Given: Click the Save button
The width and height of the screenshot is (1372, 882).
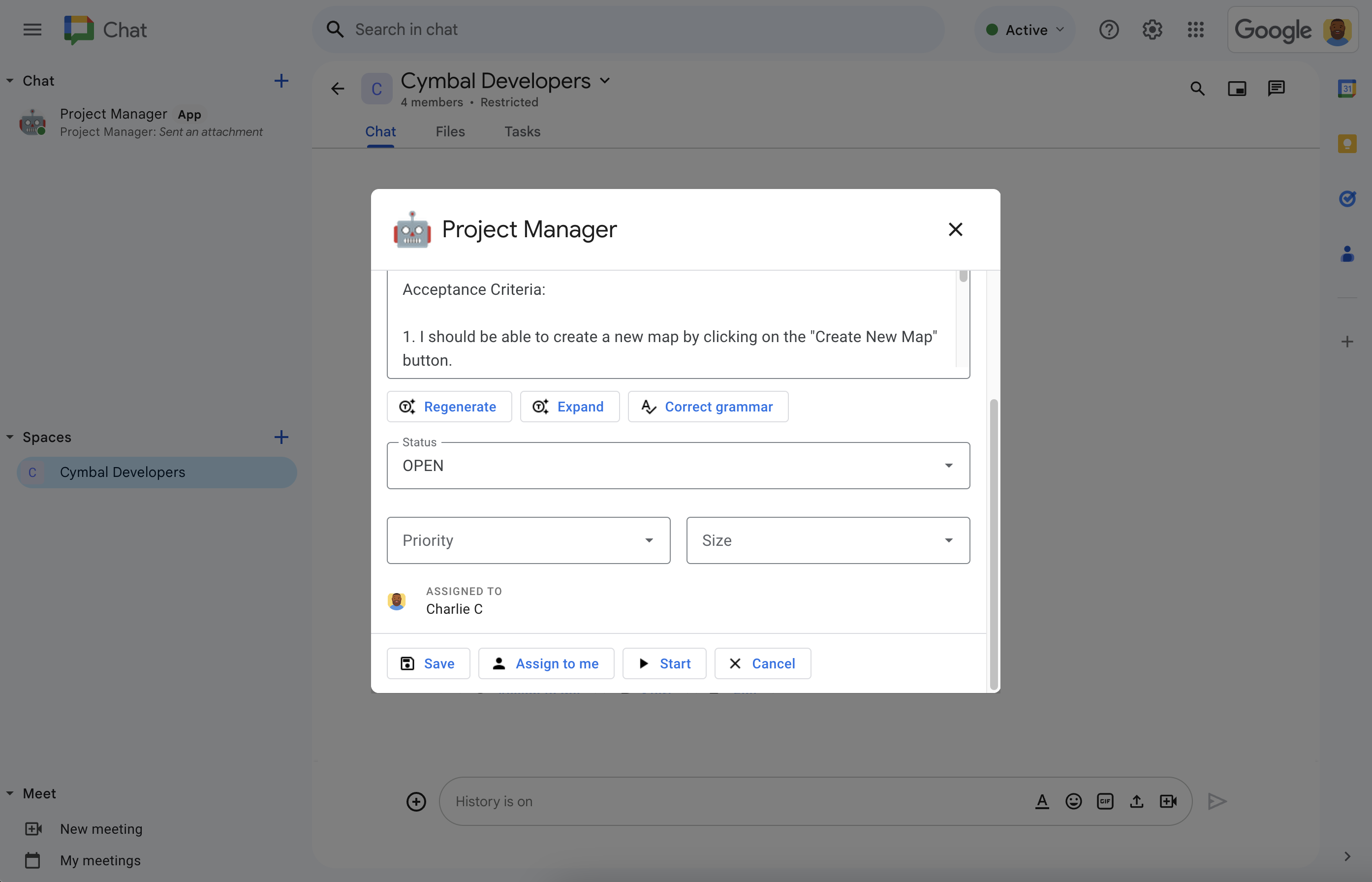Looking at the screenshot, I should (x=428, y=663).
